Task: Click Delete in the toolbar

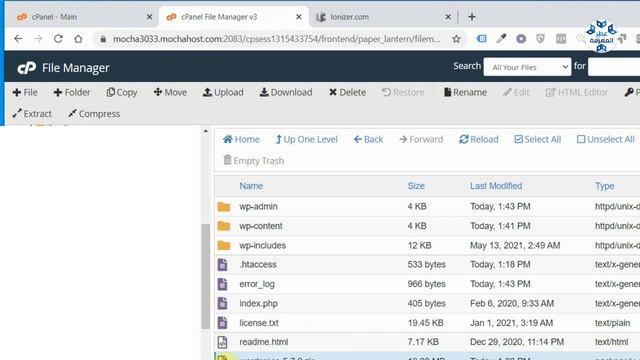Action: (x=347, y=92)
